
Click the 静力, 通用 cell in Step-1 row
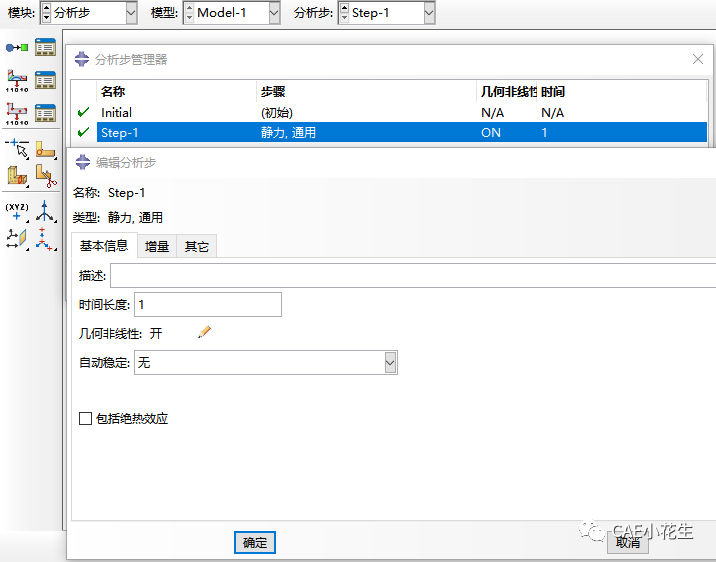pyautogui.click(x=288, y=133)
